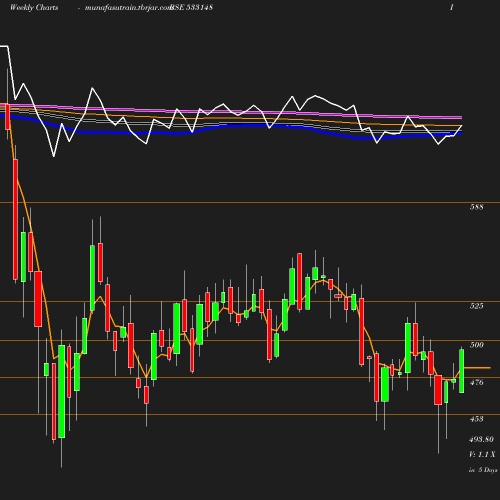Image resolution: width=500 pixels, height=500 pixels.
Task: Click the V: 1.1 X volume text
Action: (482, 454)
